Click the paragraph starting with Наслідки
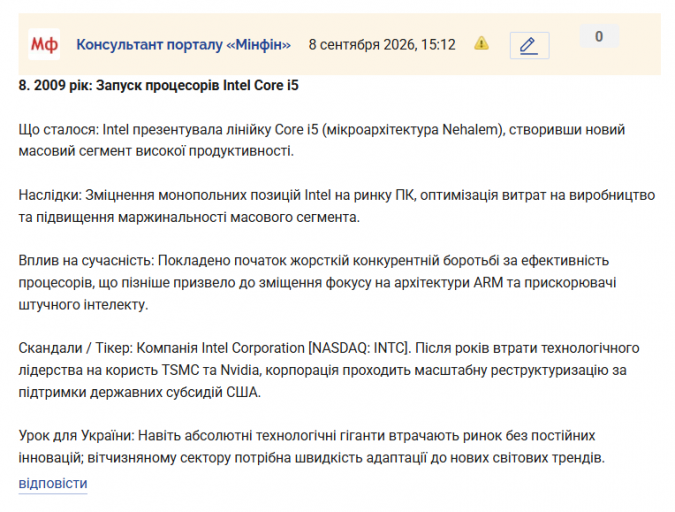This screenshot has width=675, height=512. [337, 206]
